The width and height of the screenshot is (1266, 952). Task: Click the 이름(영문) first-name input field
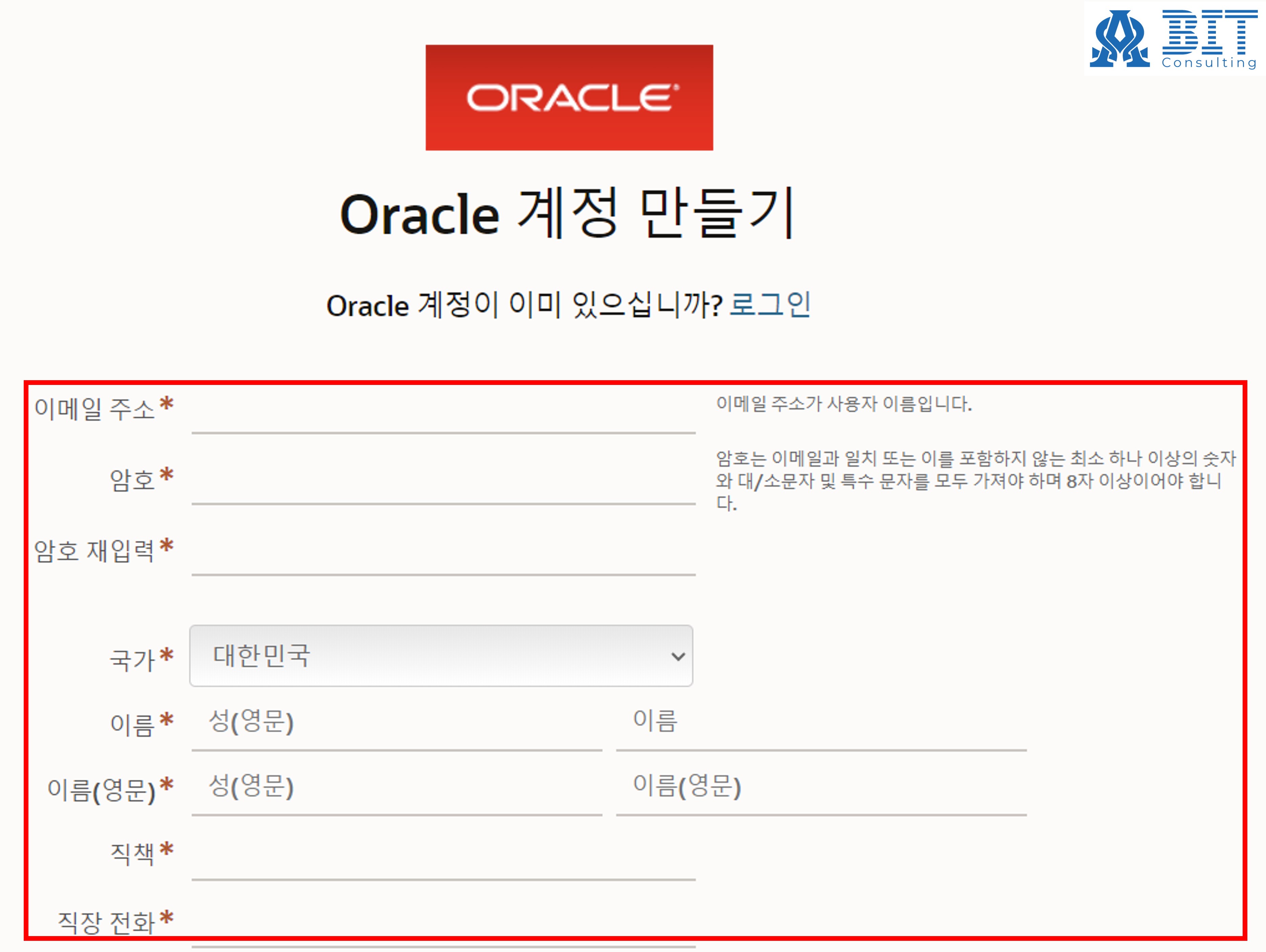pyautogui.click(x=821, y=789)
